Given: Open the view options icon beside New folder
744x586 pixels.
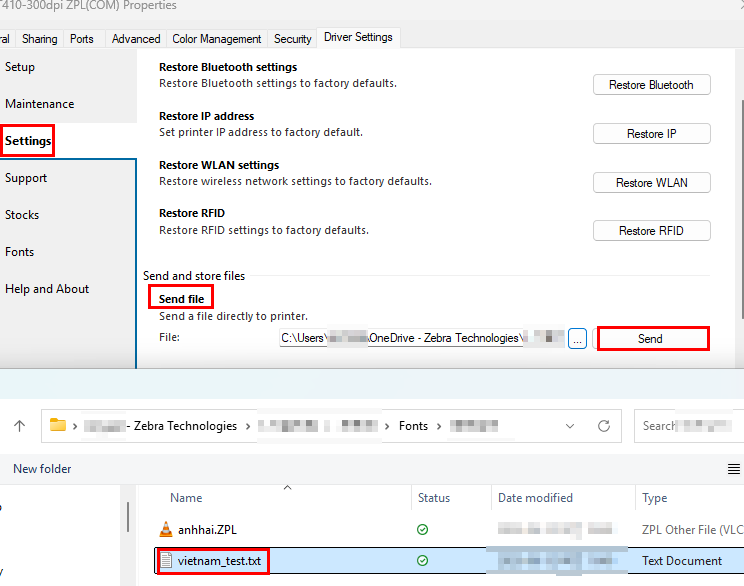Looking at the screenshot, I should coord(733,469).
